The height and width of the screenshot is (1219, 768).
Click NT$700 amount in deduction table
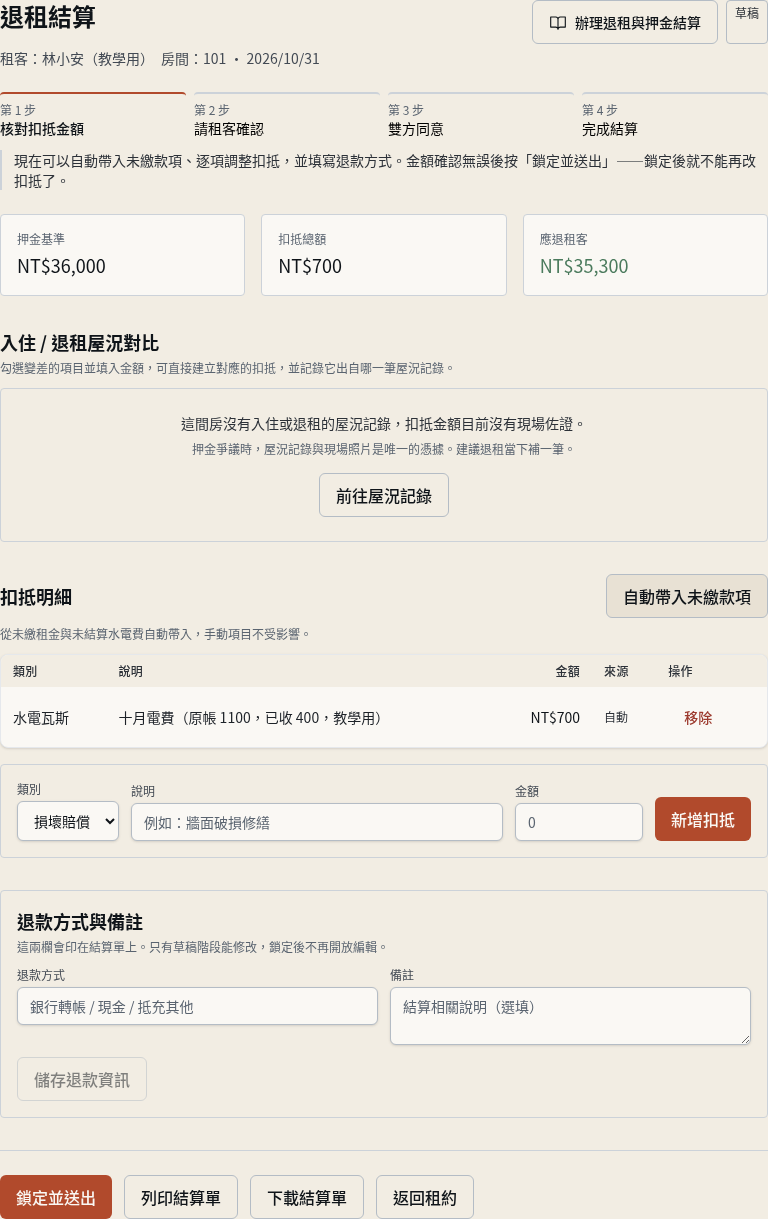555,717
